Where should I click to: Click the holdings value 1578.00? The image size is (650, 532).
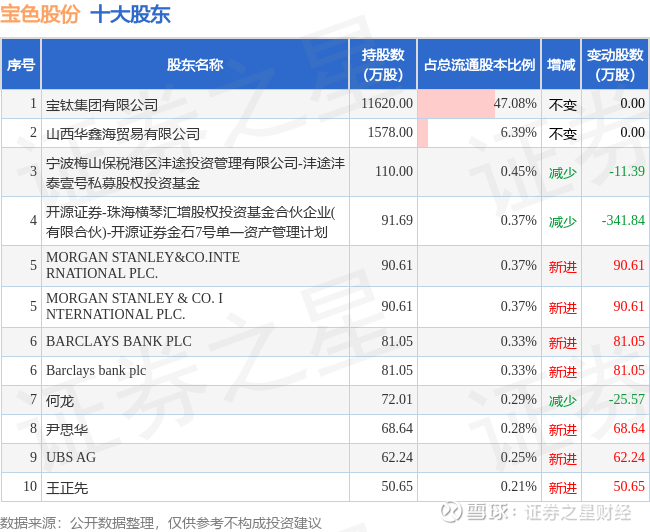pos(390,132)
